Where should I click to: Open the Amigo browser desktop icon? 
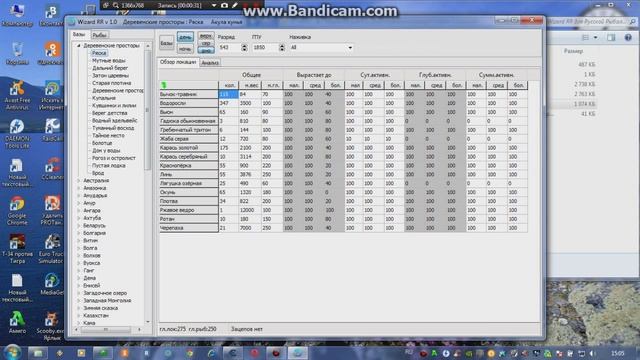tap(17, 322)
